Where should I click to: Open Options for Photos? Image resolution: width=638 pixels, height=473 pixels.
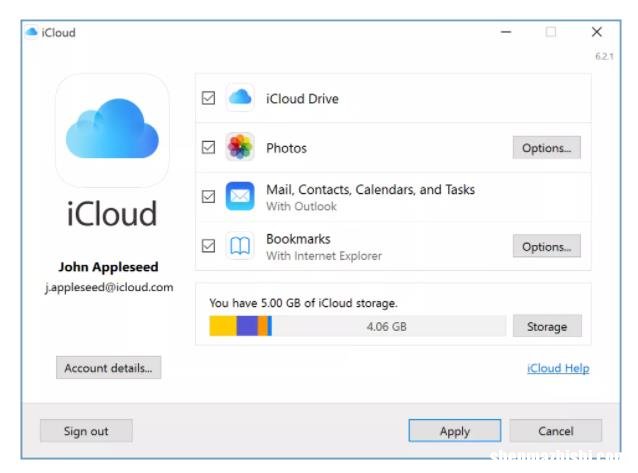click(x=546, y=147)
